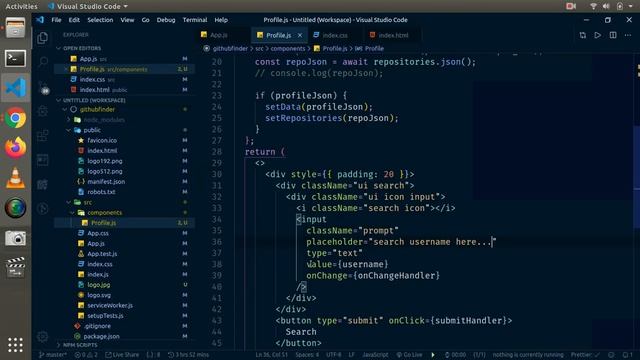This screenshot has height=360, width=640.
Task: Open the Terminal menu
Action: pos(195,20)
